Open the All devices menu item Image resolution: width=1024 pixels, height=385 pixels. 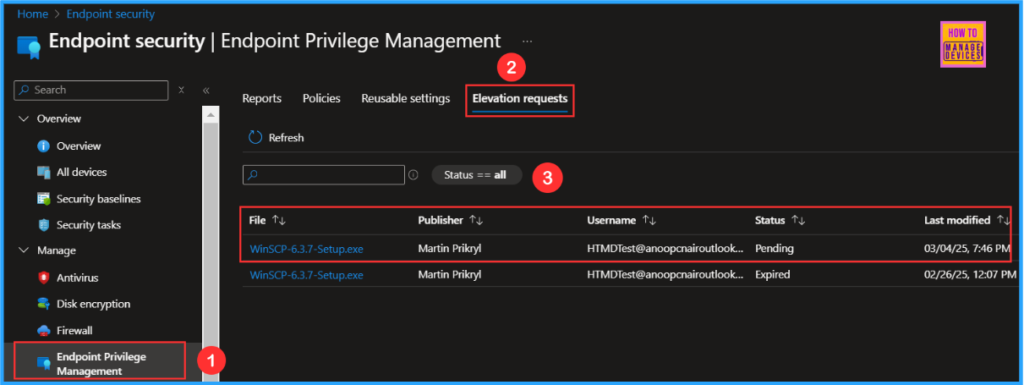pos(82,172)
